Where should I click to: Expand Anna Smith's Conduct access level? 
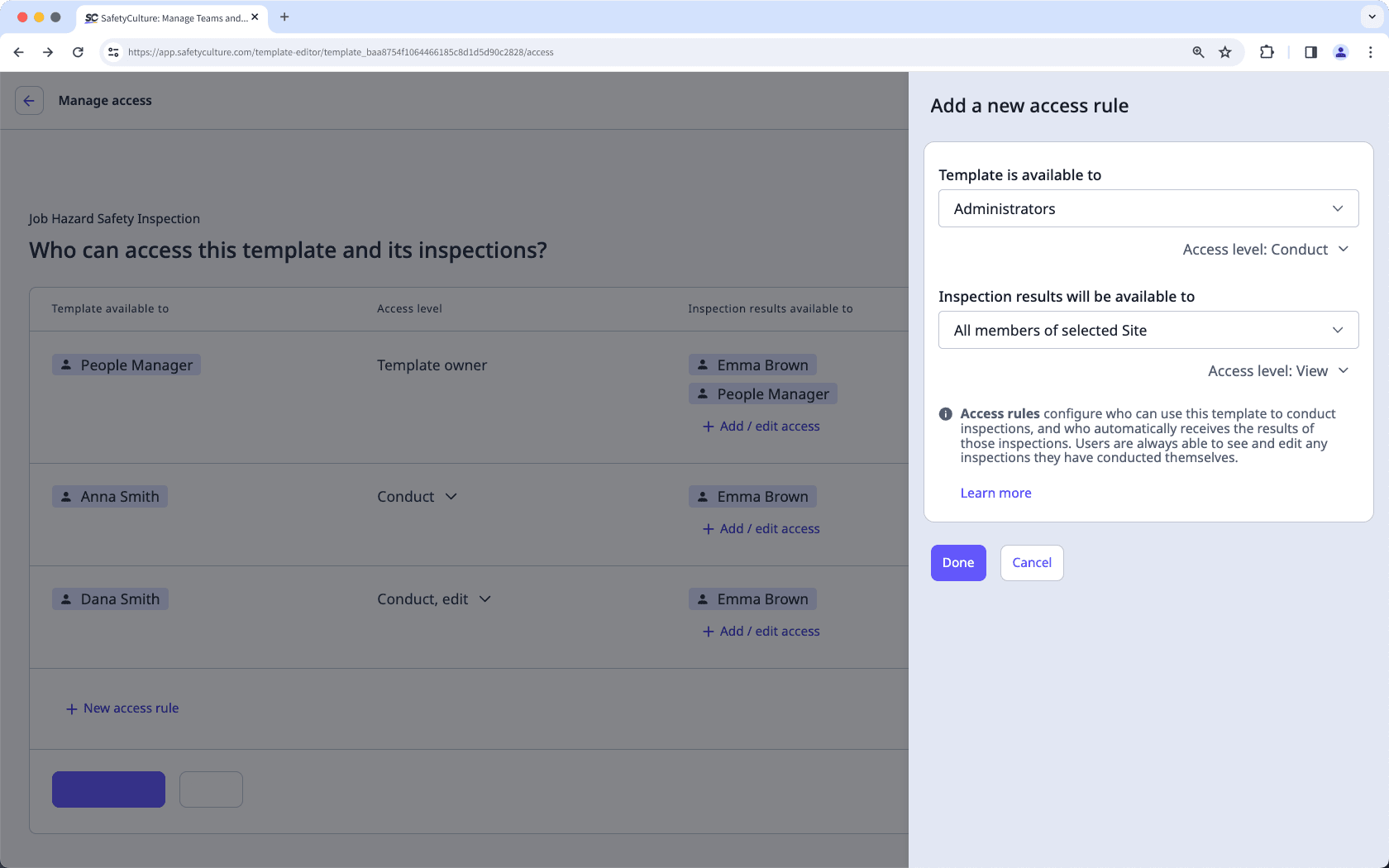coord(451,496)
